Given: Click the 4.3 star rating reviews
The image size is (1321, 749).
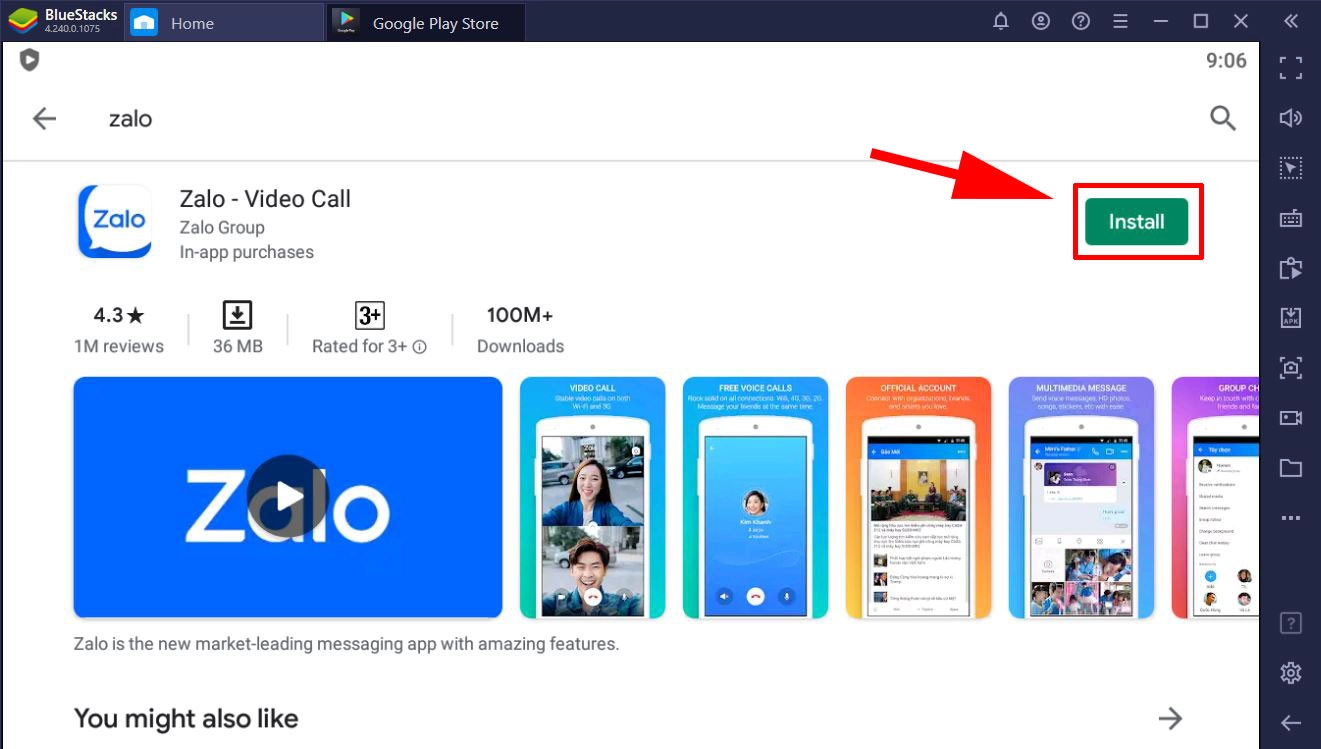Looking at the screenshot, I should click(119, 330).
